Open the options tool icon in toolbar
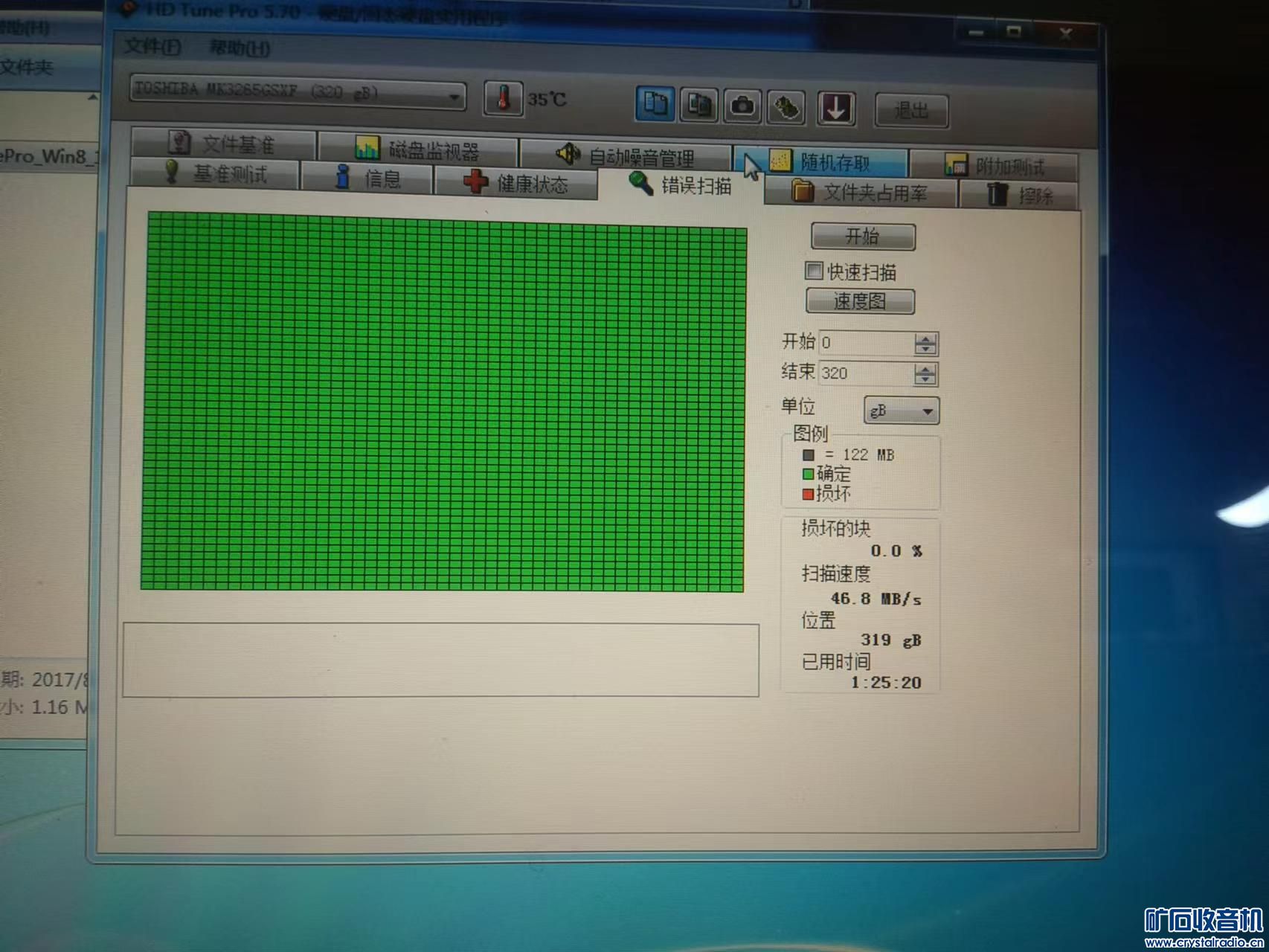1269x952 pixels. pos(788,108)
